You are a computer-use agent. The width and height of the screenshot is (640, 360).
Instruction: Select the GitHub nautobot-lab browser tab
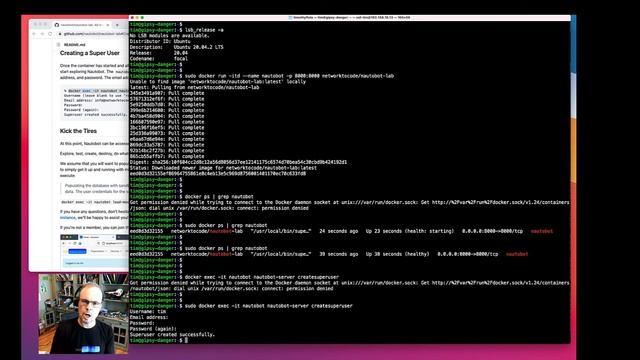coord(82,25)
